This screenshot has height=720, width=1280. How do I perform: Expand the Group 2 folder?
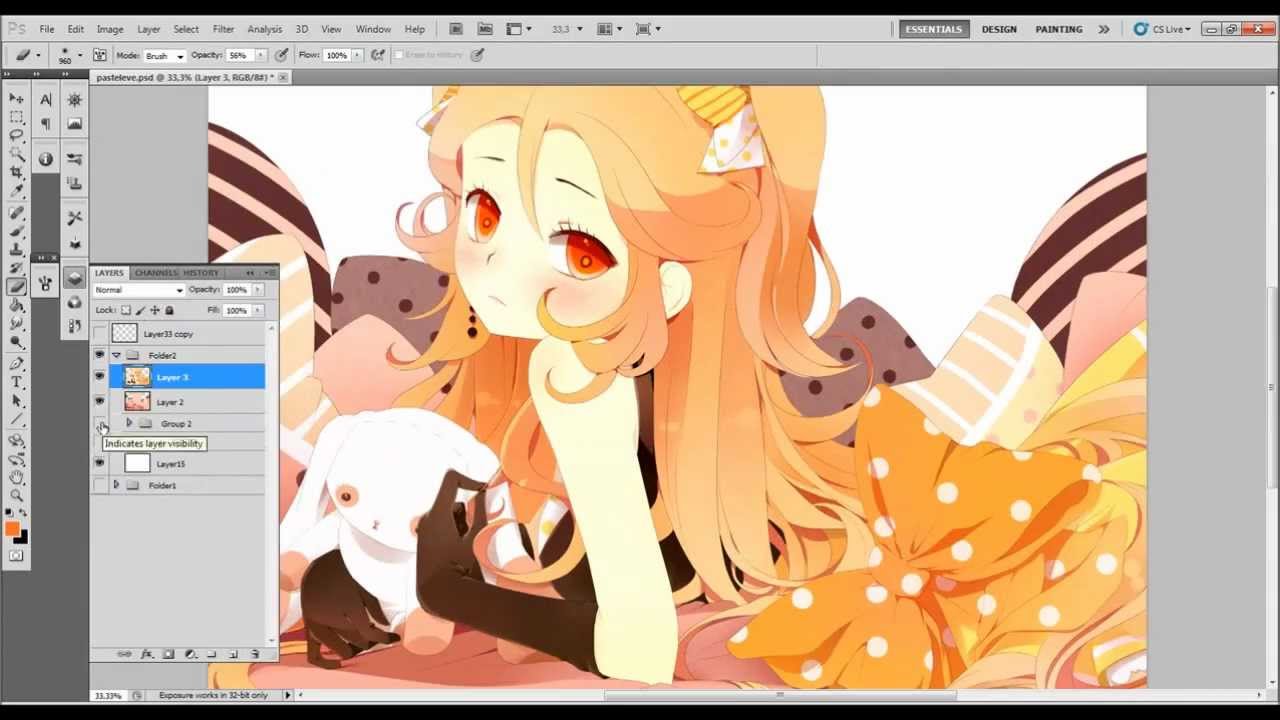point(129,423)
